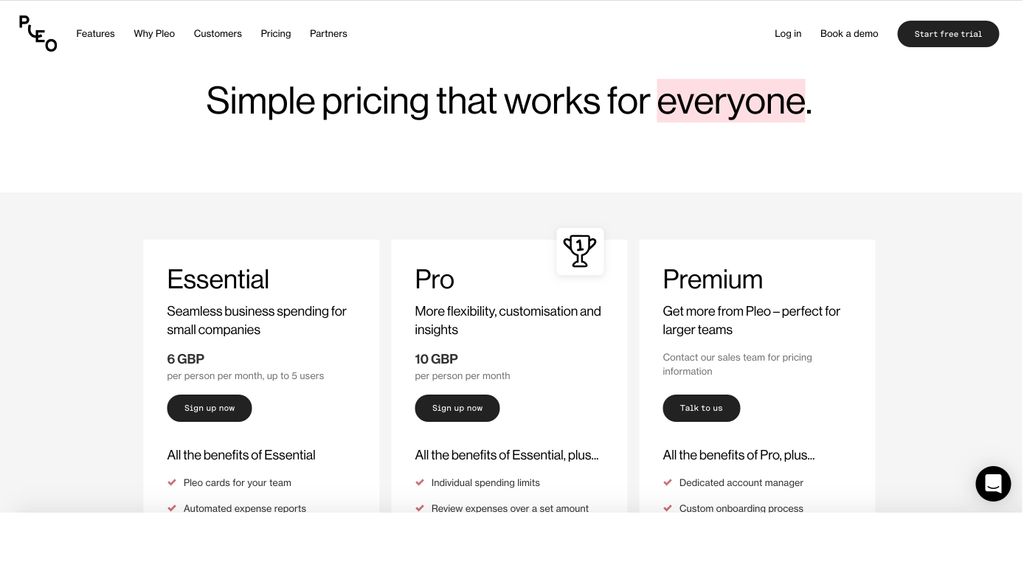Screen dimensions: 1024x576
Task: Click the checkmark next to Dedicated account manager
Action: [x=667, y=482]
